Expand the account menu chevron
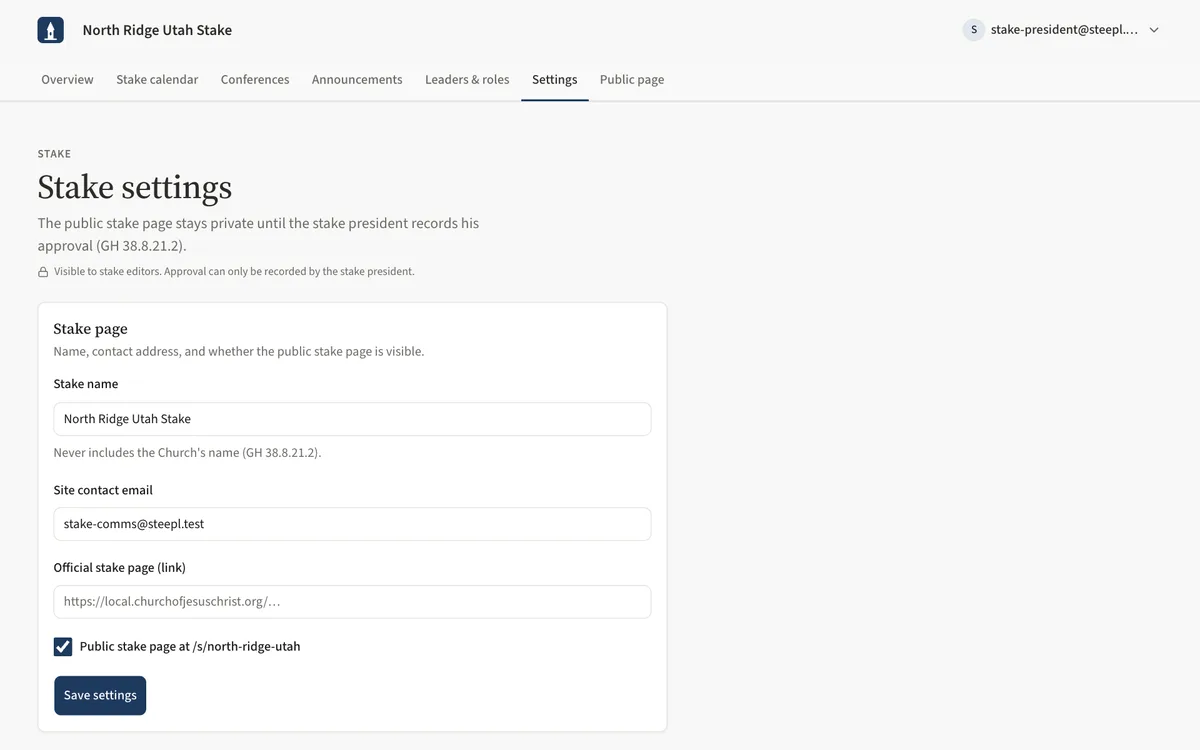1200x750 pixels. [1154, 30]
